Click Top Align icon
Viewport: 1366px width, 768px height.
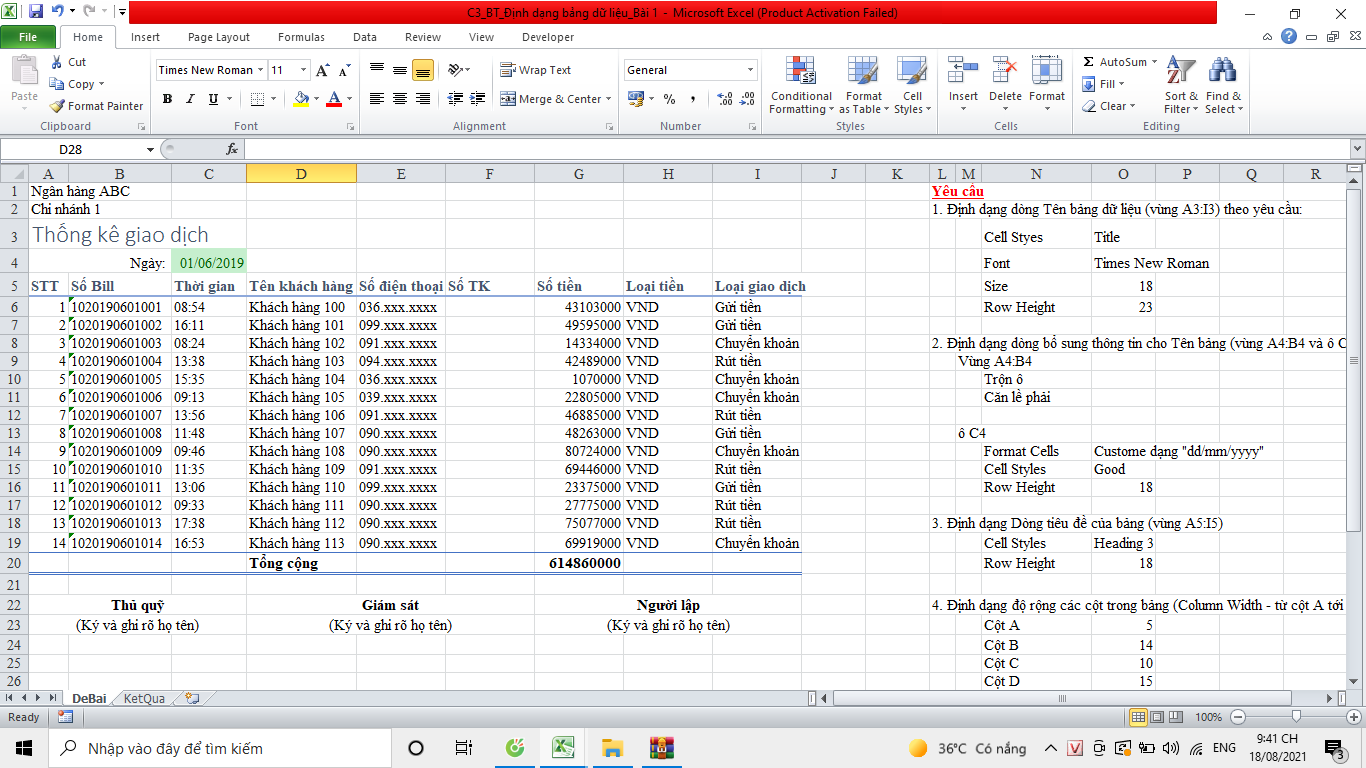tap(377, 70)
